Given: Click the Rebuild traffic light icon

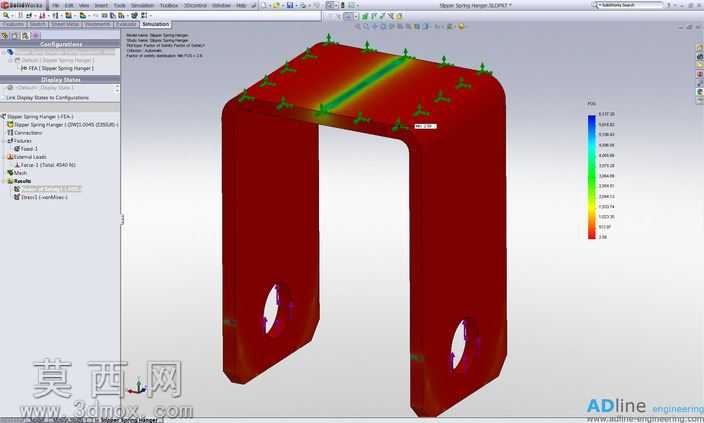Looking at the screenshot, I should (343, 5).
